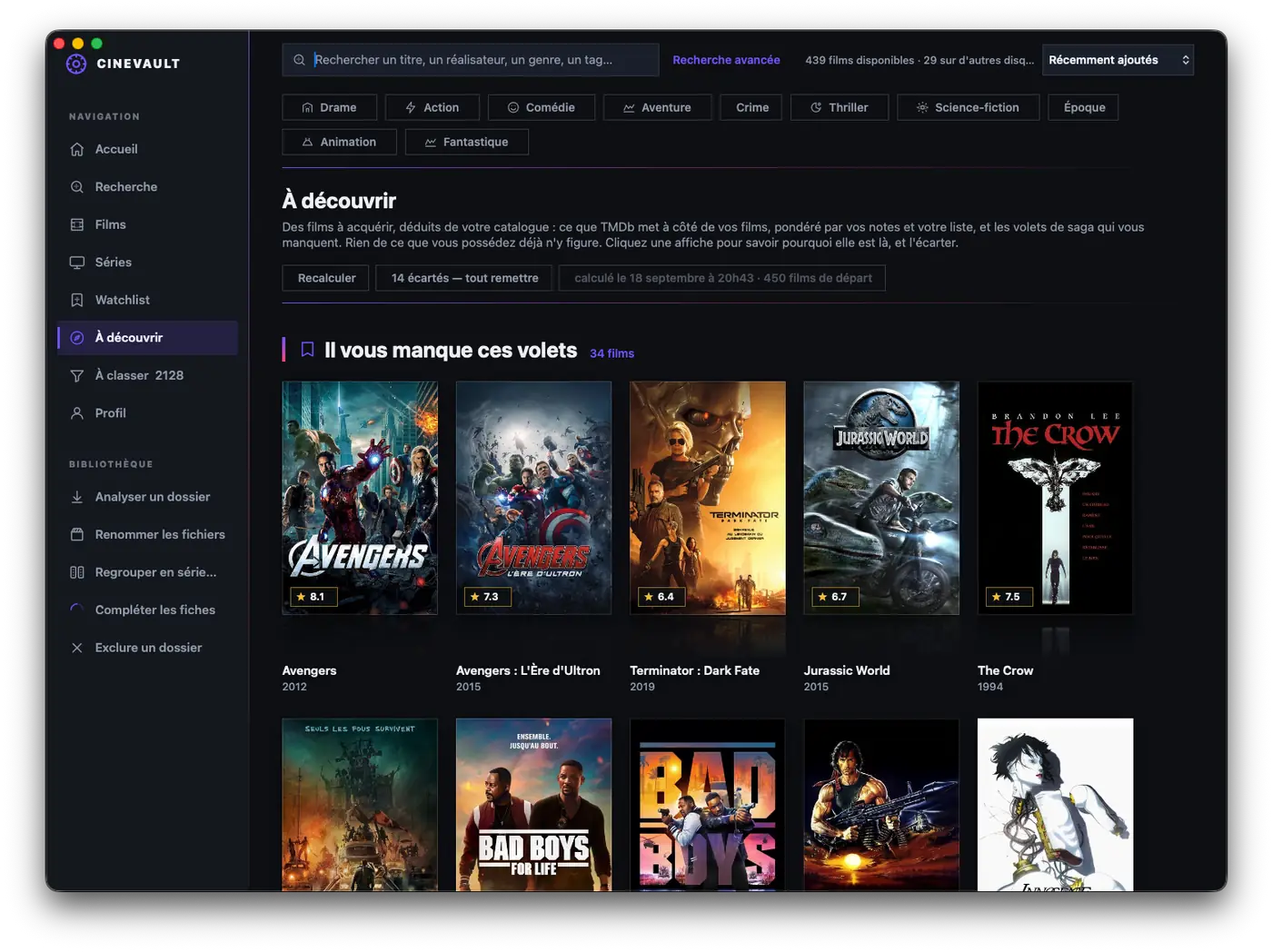Screen dimensions: 1272x952
Task: Open the À classer filter icon
Action: click(x=77, y=375)
